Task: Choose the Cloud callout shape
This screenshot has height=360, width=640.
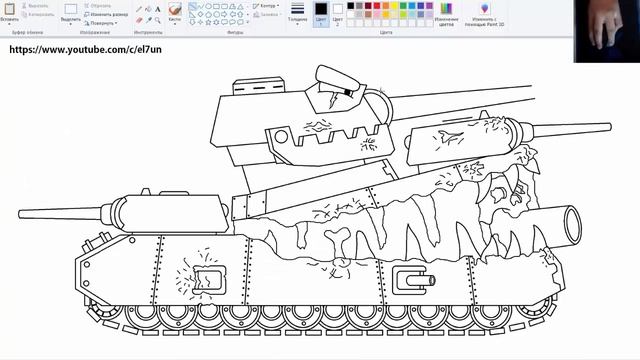Action: click(240, 22)
